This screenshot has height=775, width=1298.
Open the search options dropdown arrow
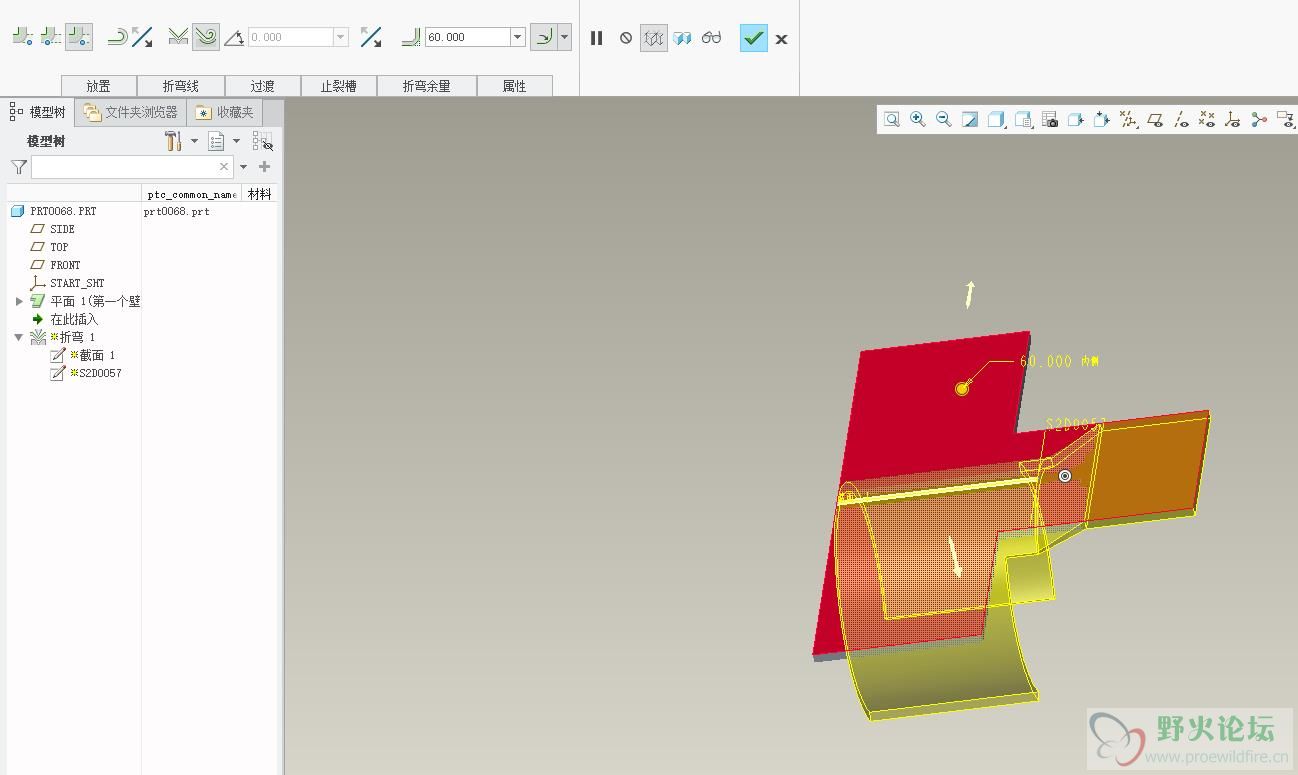tap(243, 167)
